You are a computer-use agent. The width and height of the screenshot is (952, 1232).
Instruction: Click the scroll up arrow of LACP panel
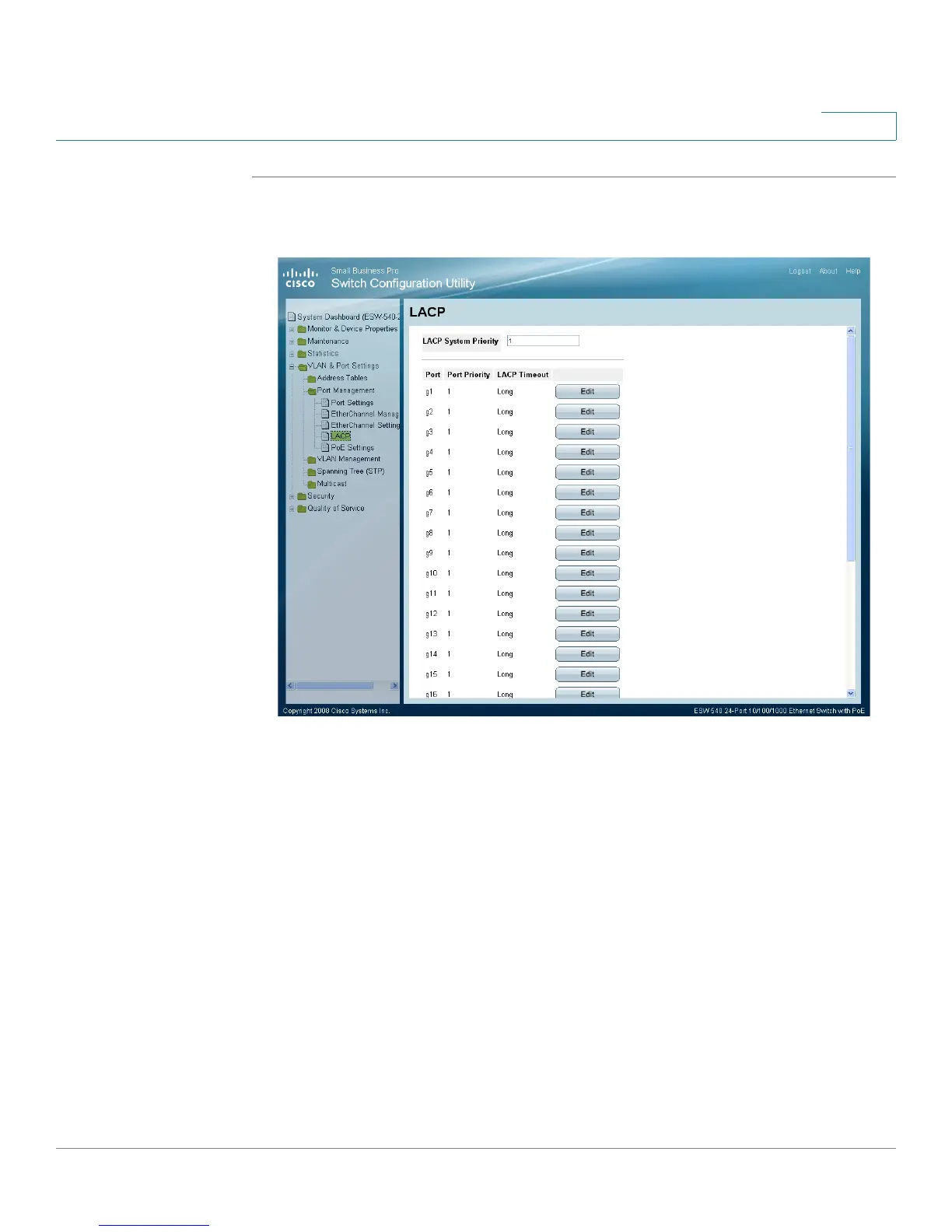(x=850, y=331)
